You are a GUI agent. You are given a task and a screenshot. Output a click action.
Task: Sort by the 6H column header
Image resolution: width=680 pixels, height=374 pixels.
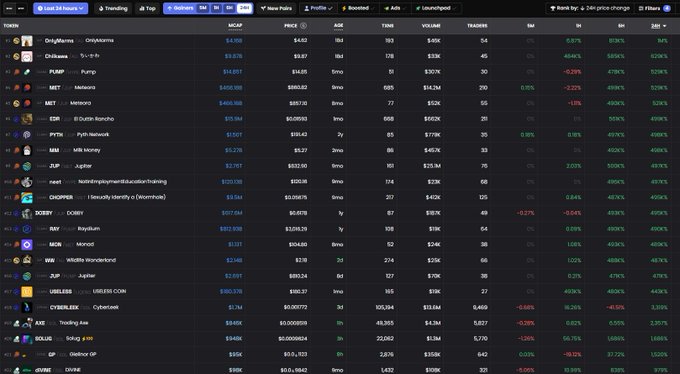point(621,26)
